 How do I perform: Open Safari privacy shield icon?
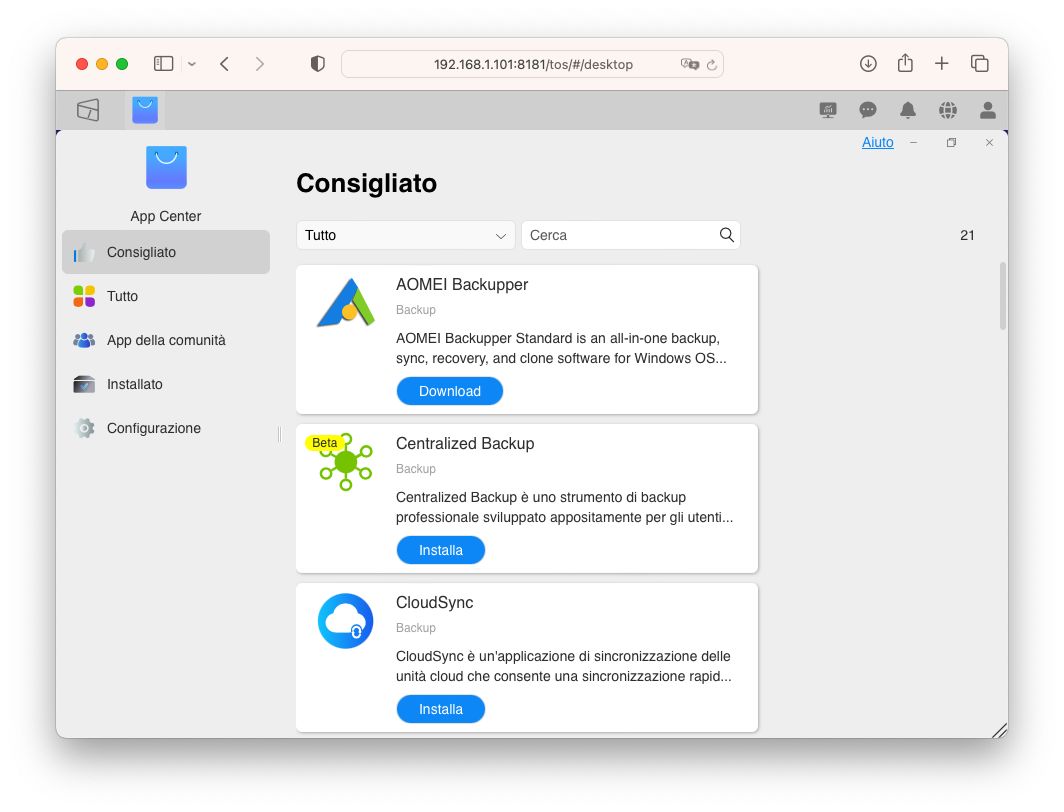click(318, 64)
